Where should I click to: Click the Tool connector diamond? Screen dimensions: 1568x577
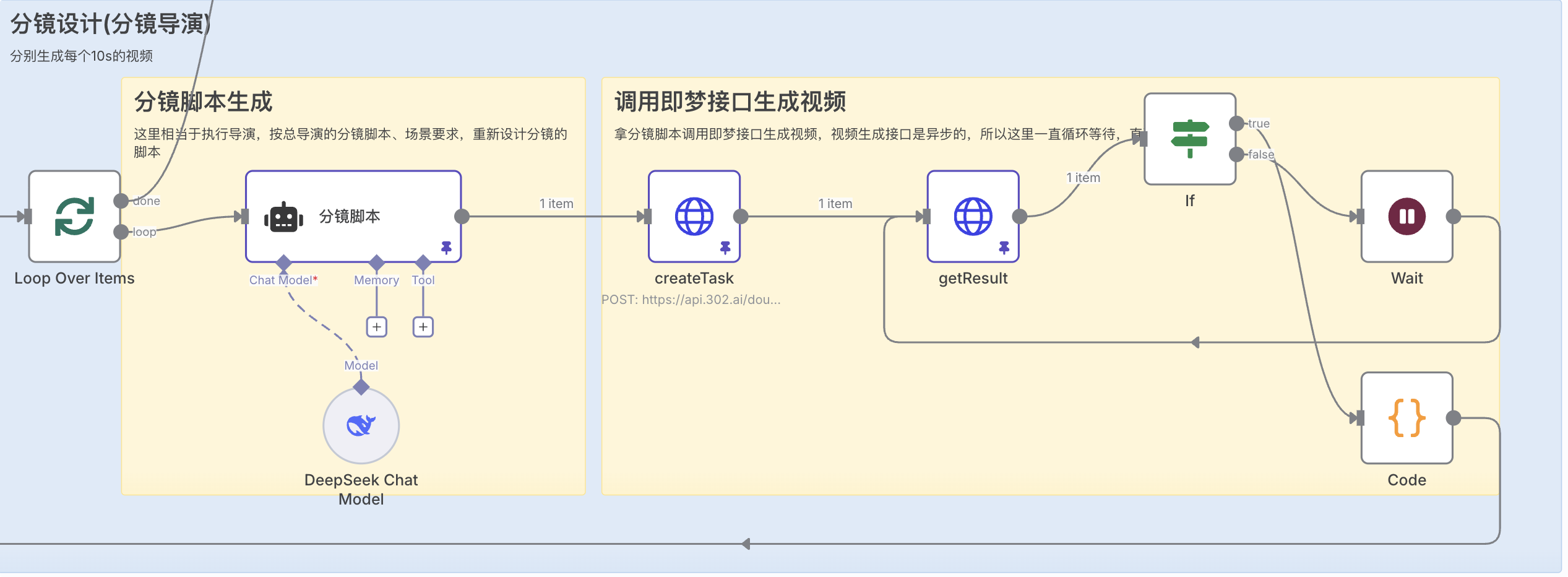click(x=423, y=262)
